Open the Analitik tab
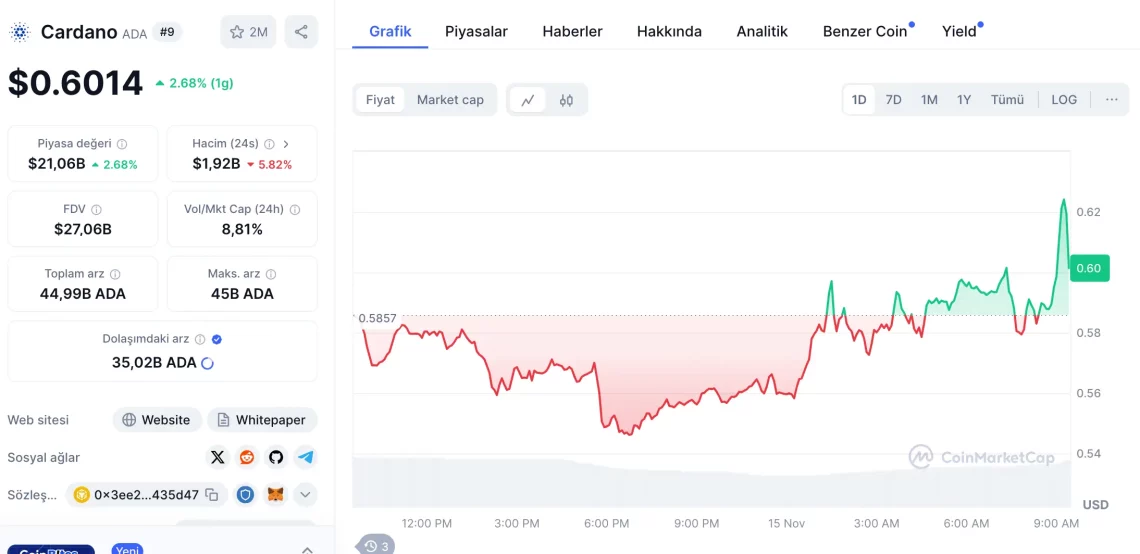The height and width of the screenshot is (554, 1140). [762, 31]
